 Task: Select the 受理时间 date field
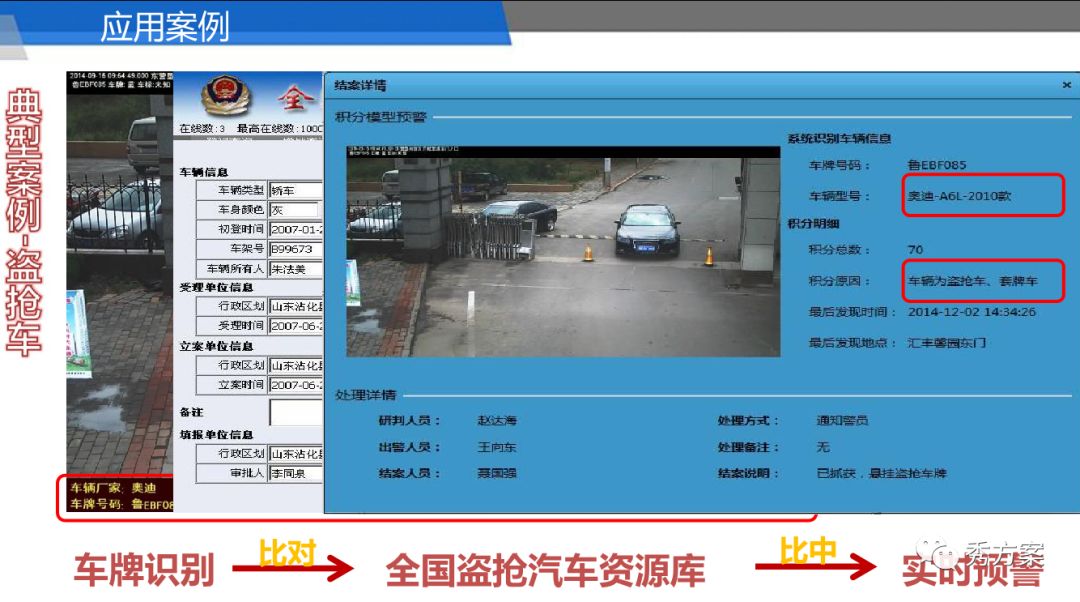295,326
